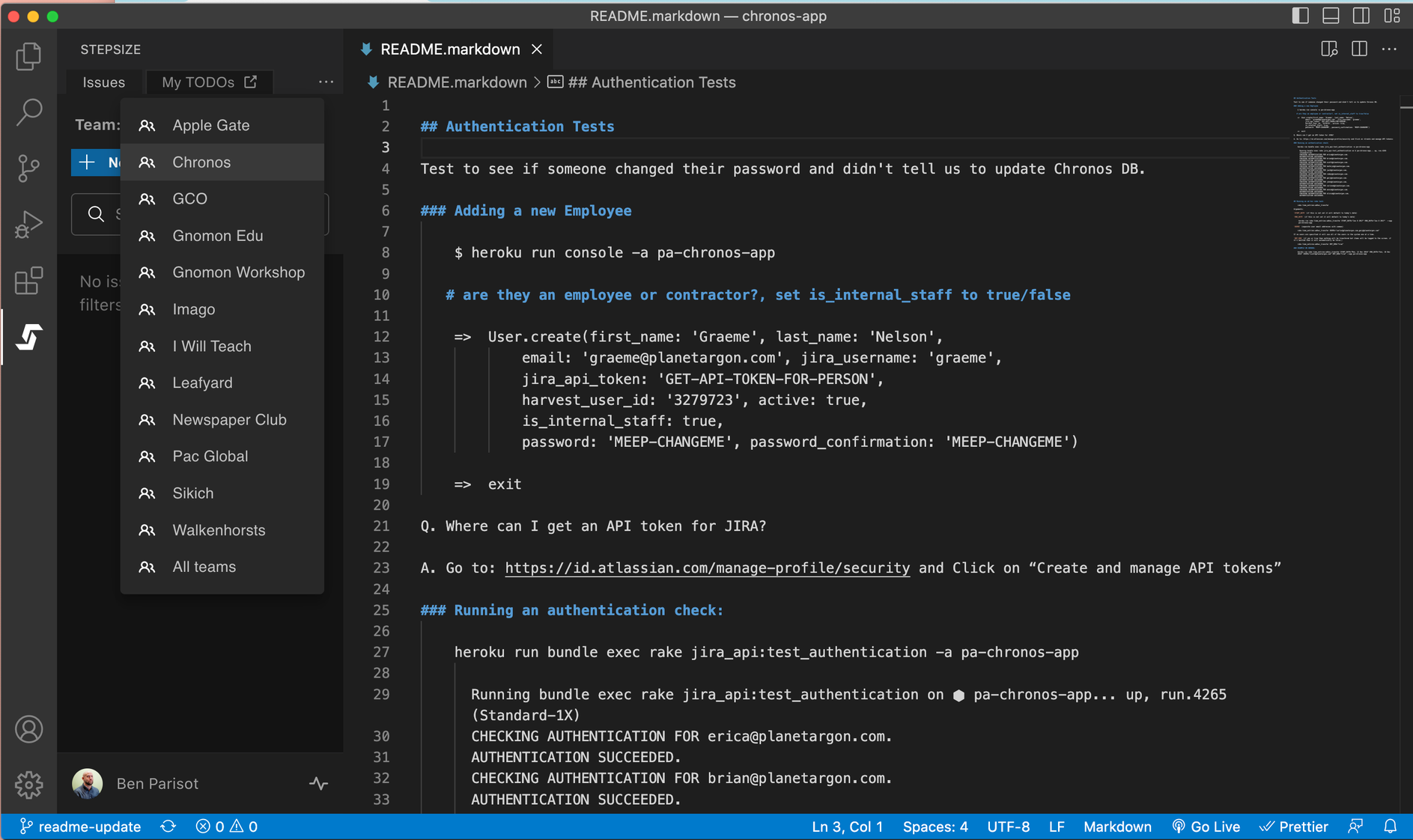The image size is (1413, 840).
Task: Select the README.markdown editor tab
Action: pyautogui.click(x=450, y=49)
